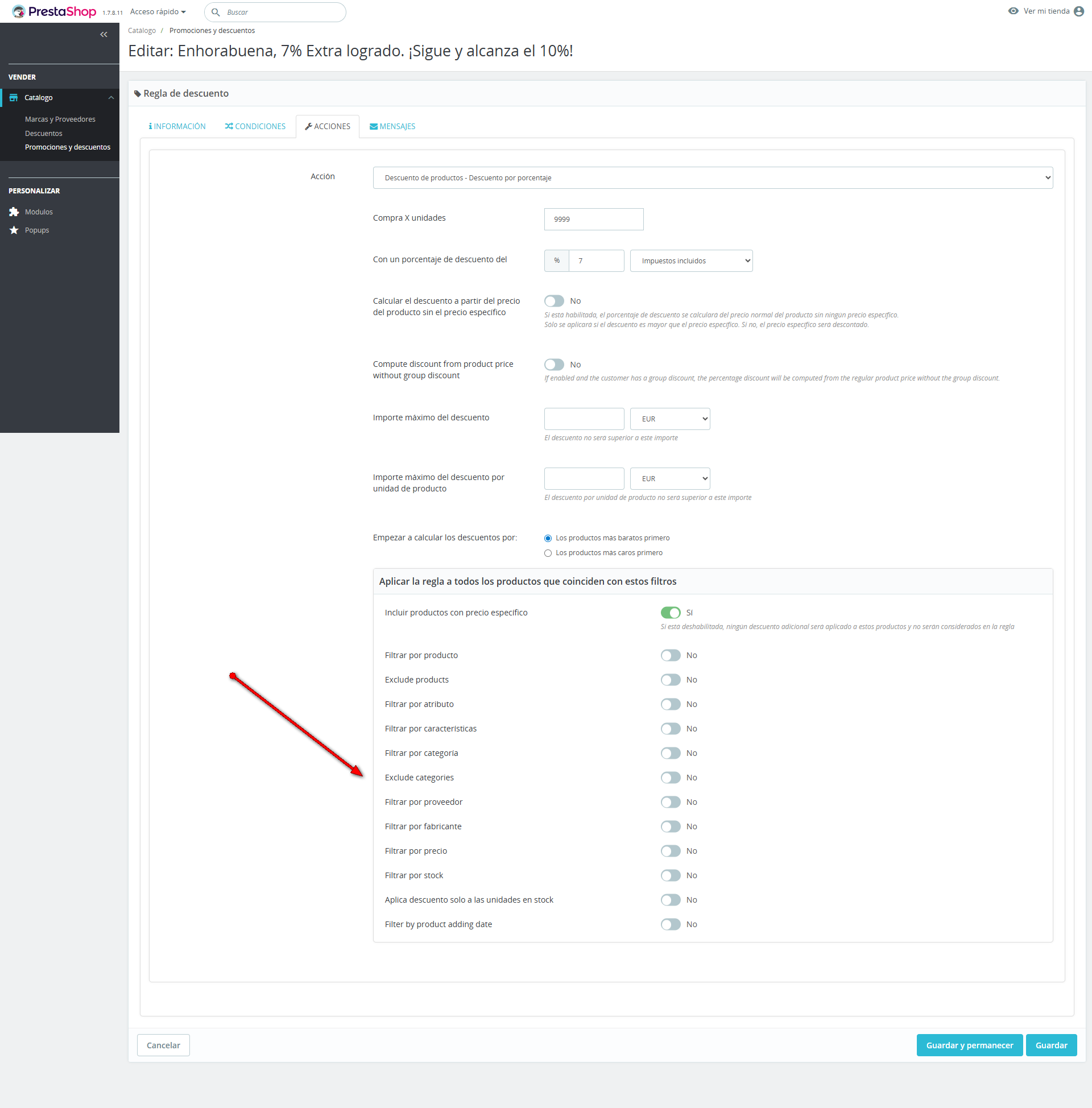Click the Modulos puzzle-piece icon
The width and height of the screenshot is (1092, 1108).
click(x=14, y=212)
